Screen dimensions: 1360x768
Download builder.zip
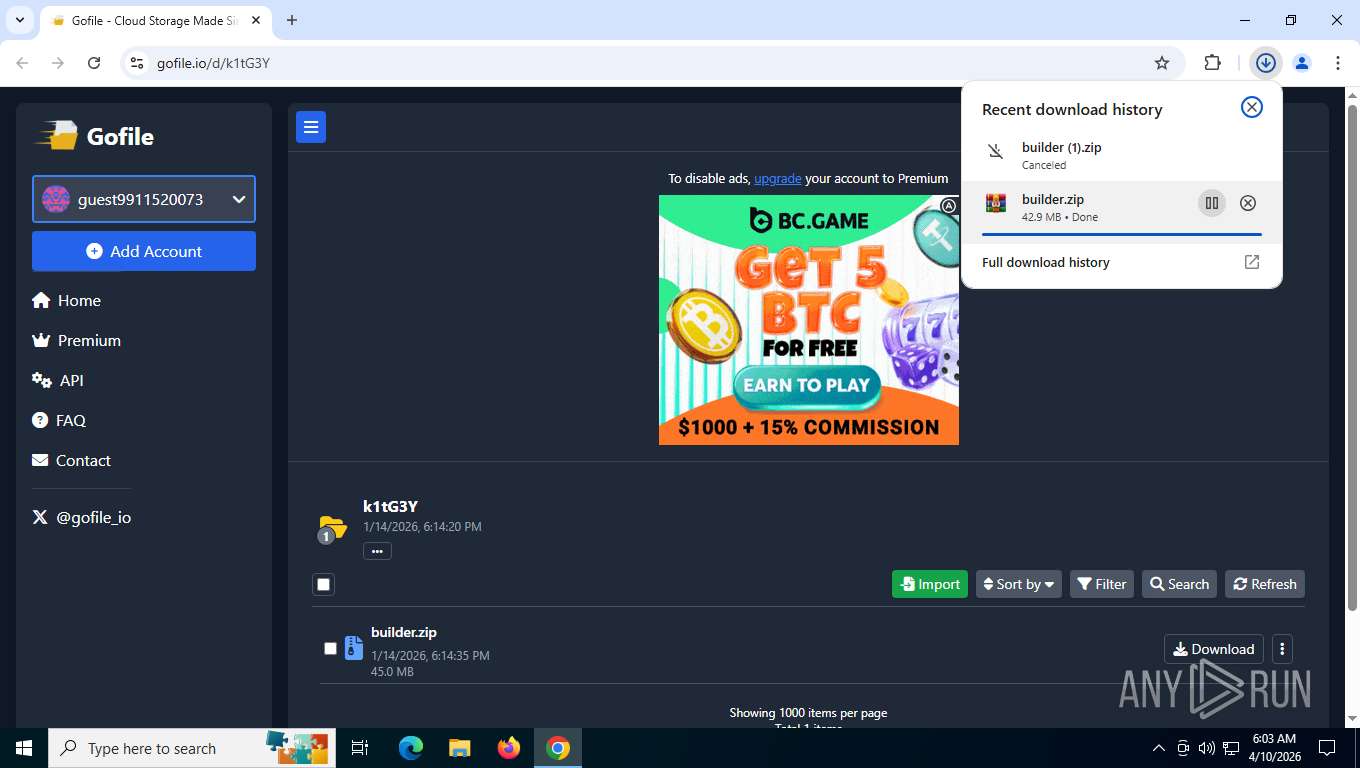pyautogui.click(x=1214, y=649)
